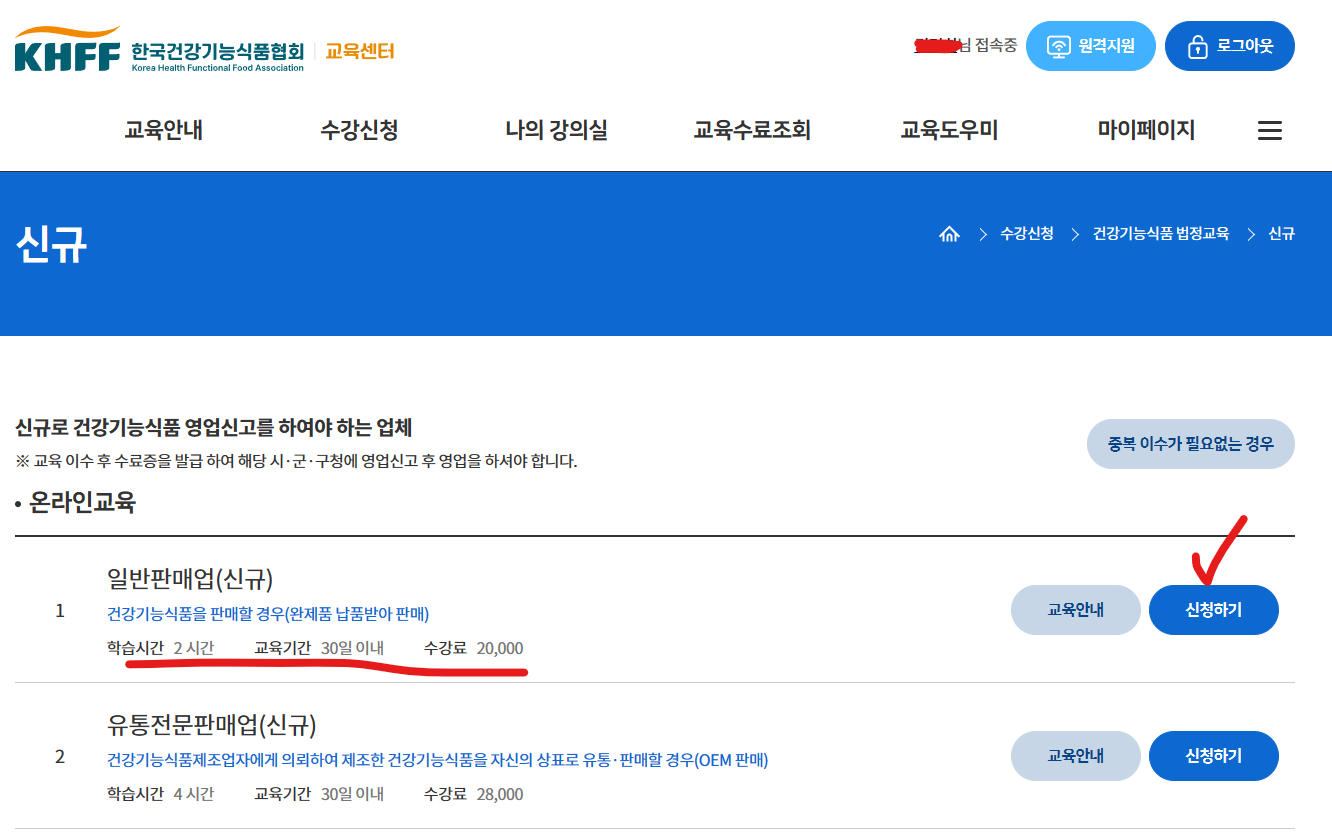Viewport: 1332px width, 837px height.
Task: Click 건강기능식품 법정교육 in the breadcrumb
Action: coord(1163,233)
